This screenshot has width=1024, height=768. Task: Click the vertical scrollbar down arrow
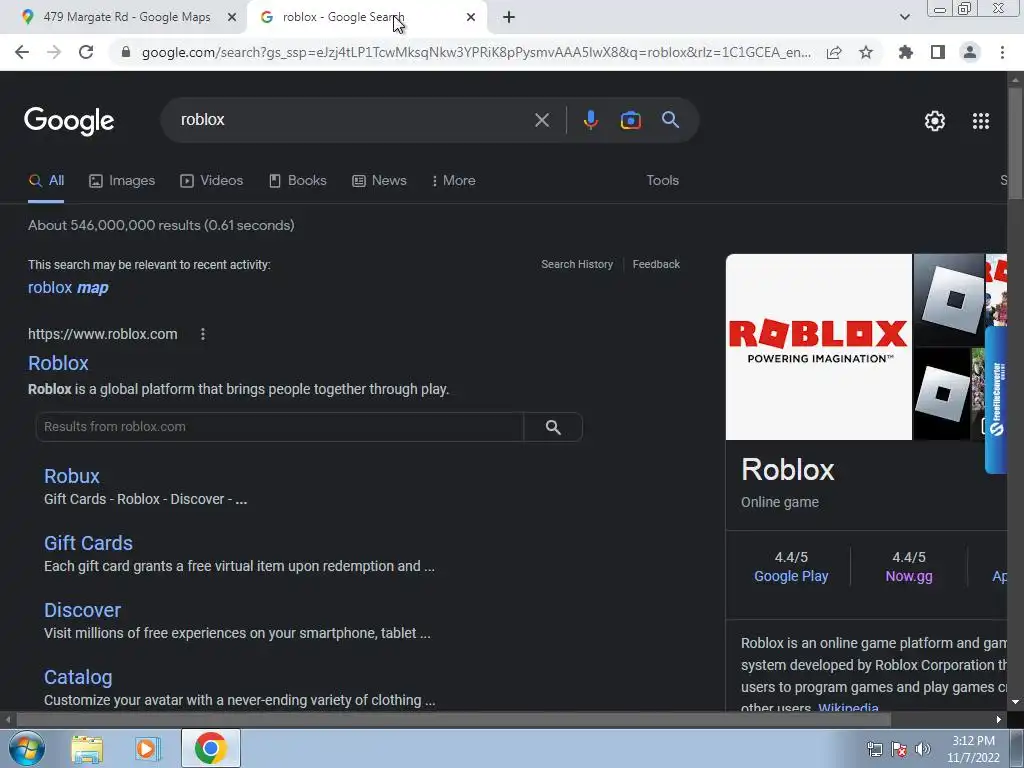click(1015, 702)
